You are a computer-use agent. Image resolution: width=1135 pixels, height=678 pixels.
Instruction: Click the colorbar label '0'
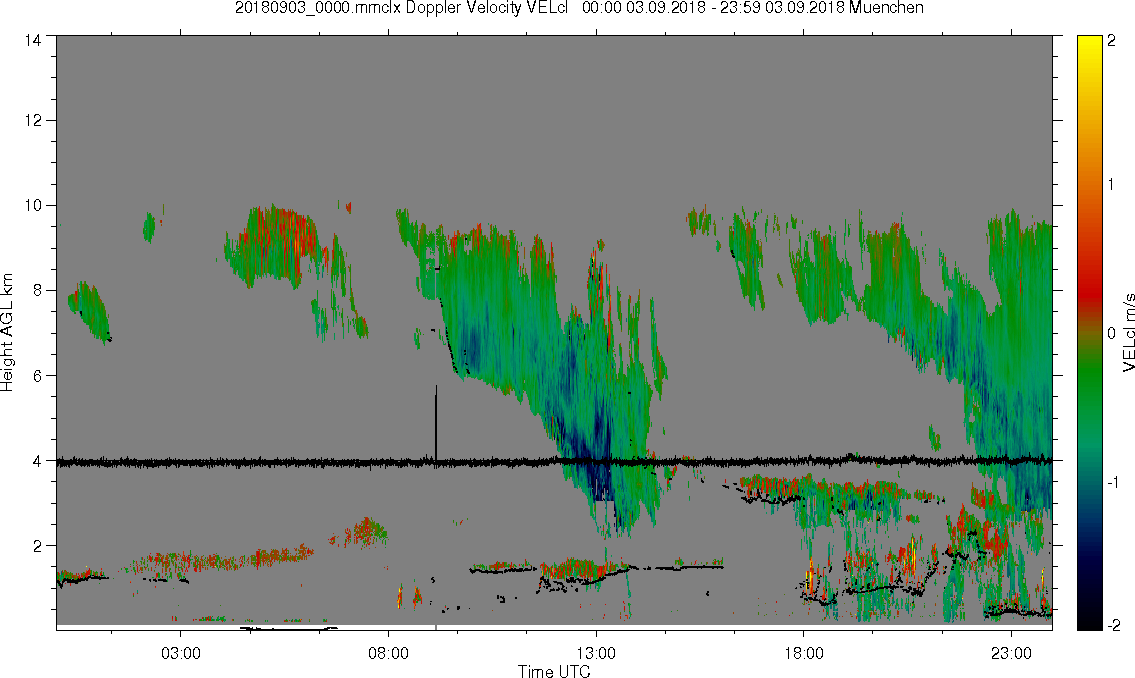pyautogui.click(x=1112, y=334)
